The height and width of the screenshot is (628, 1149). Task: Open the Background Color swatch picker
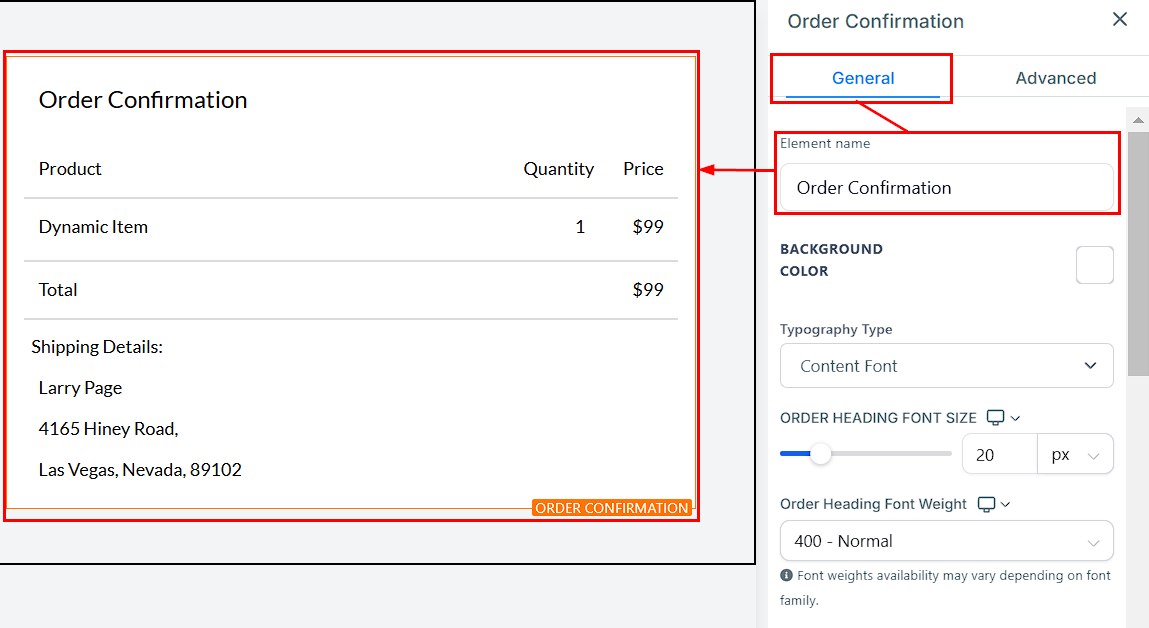pos(1094,265)
